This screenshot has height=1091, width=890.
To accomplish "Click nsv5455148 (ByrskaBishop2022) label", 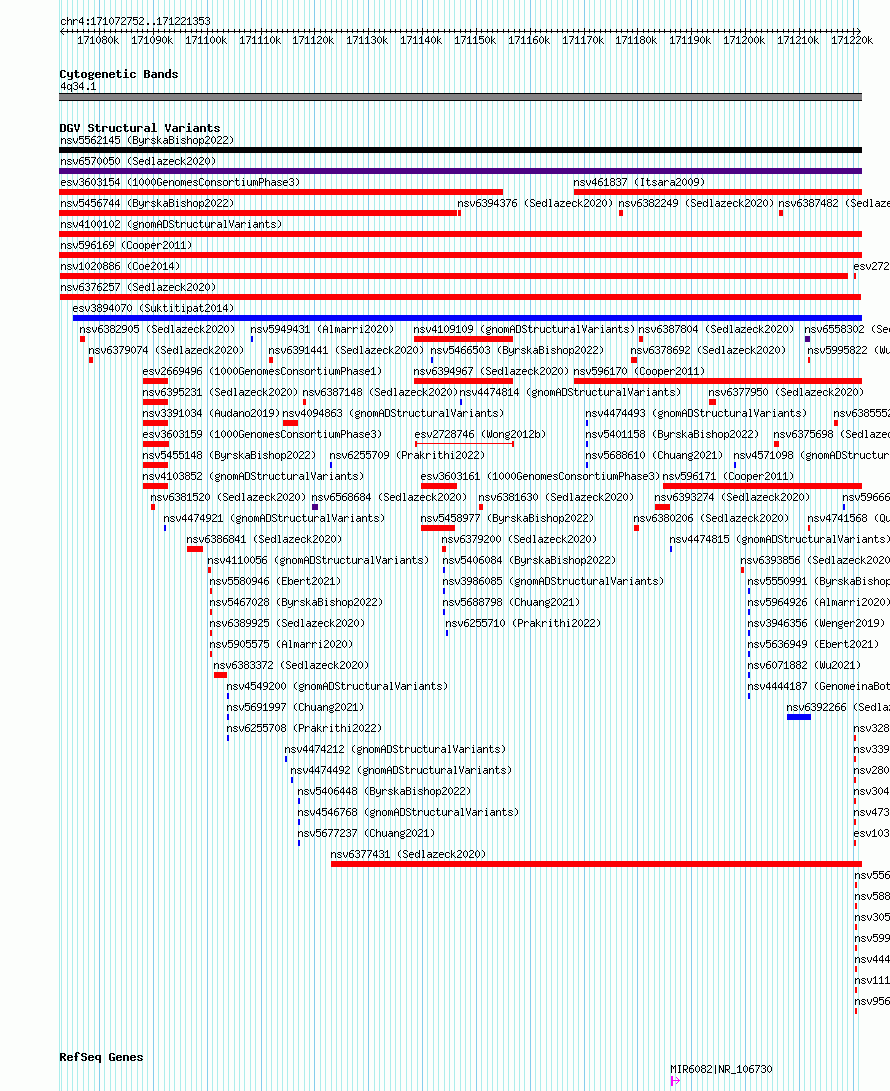I will pyautogui.click(x=229, y=454).
